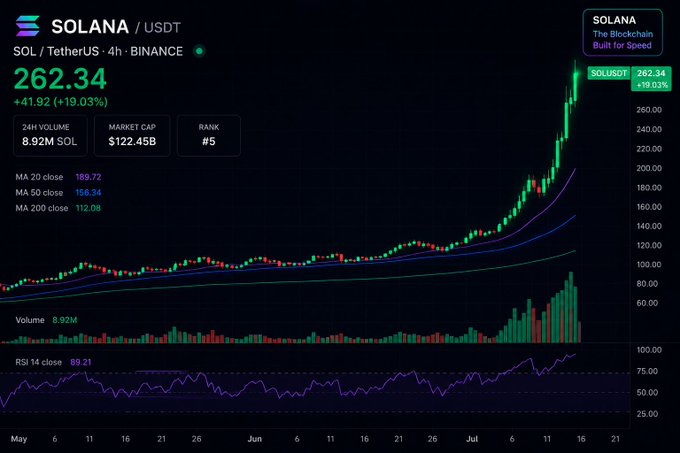Click the 160.00 price axis label
Image resolution: width=680 pixels, height=453 pixels.
click(x=649, y=207)
